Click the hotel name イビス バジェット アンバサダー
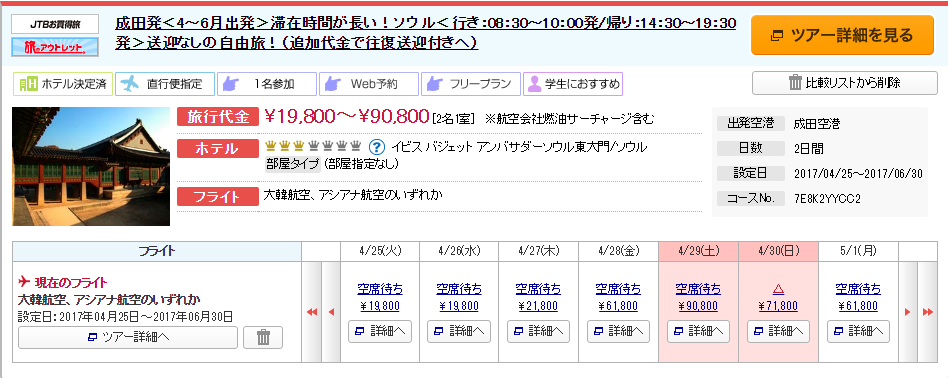This screenshot has width=948, height=378. (x=519, y=147)
